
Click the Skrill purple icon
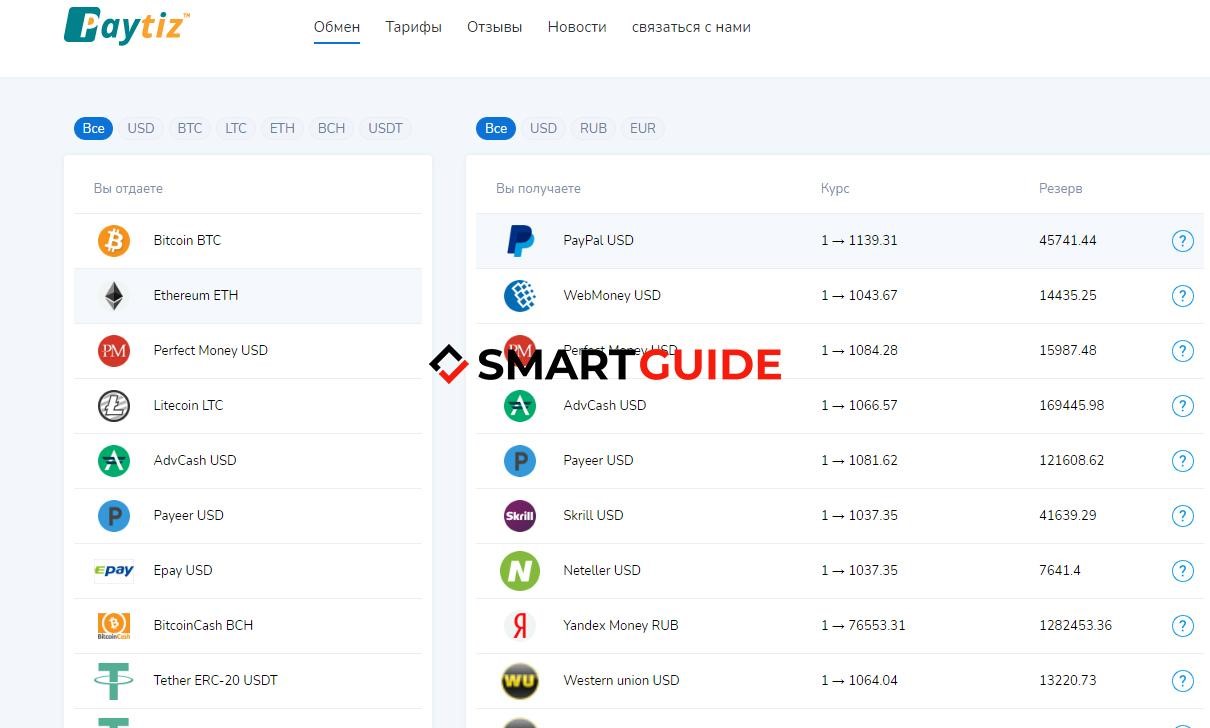[x=520, y=516]
